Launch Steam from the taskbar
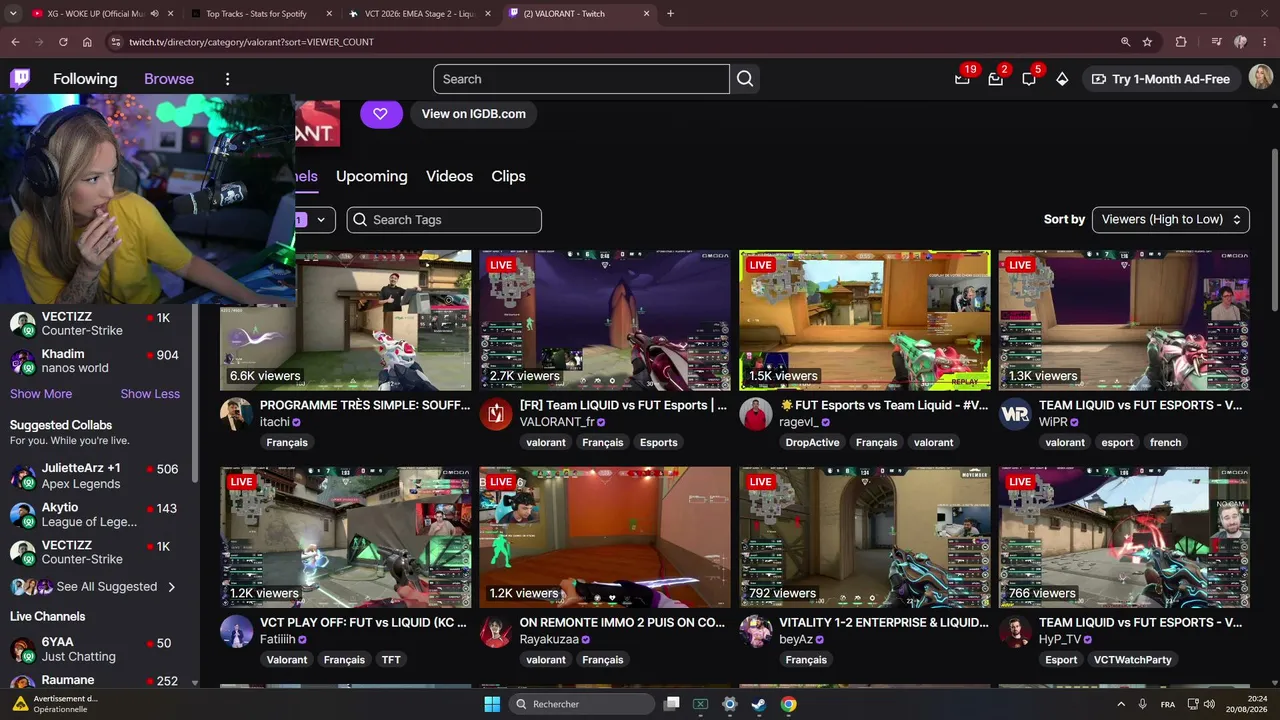This screenshot has width=1280, height=720. (x=759, y=704)
